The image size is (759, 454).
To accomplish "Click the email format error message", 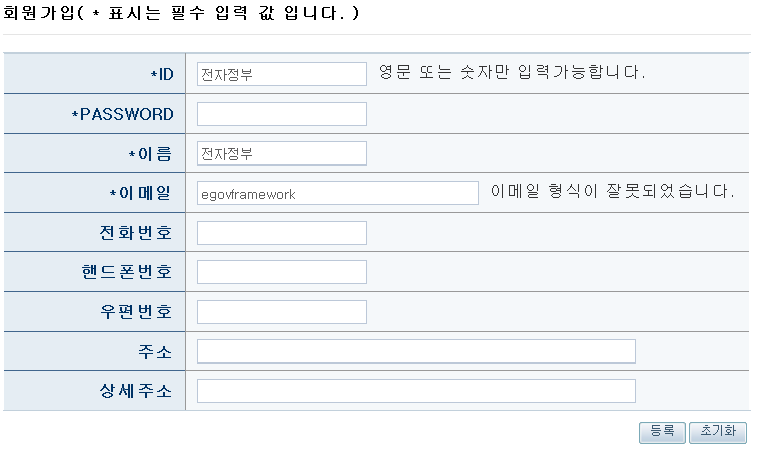I will coord(612,191).
